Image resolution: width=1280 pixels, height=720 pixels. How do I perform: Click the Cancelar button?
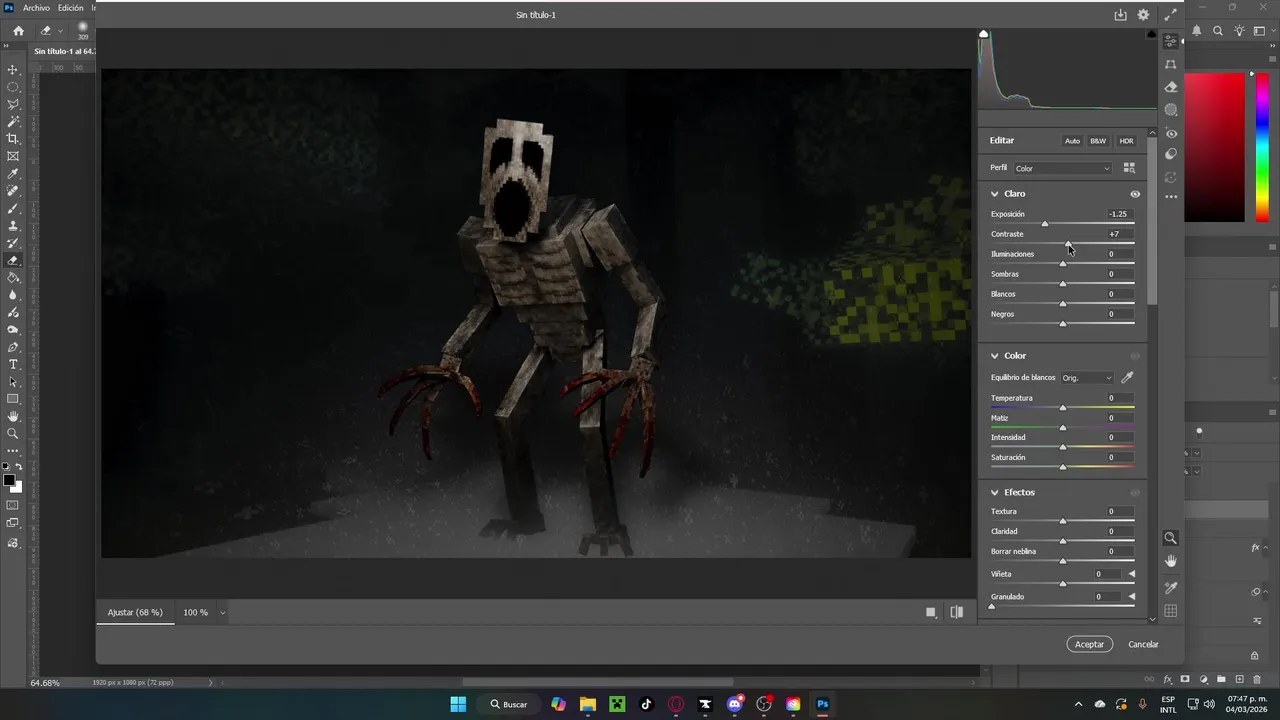(1143, 644)
